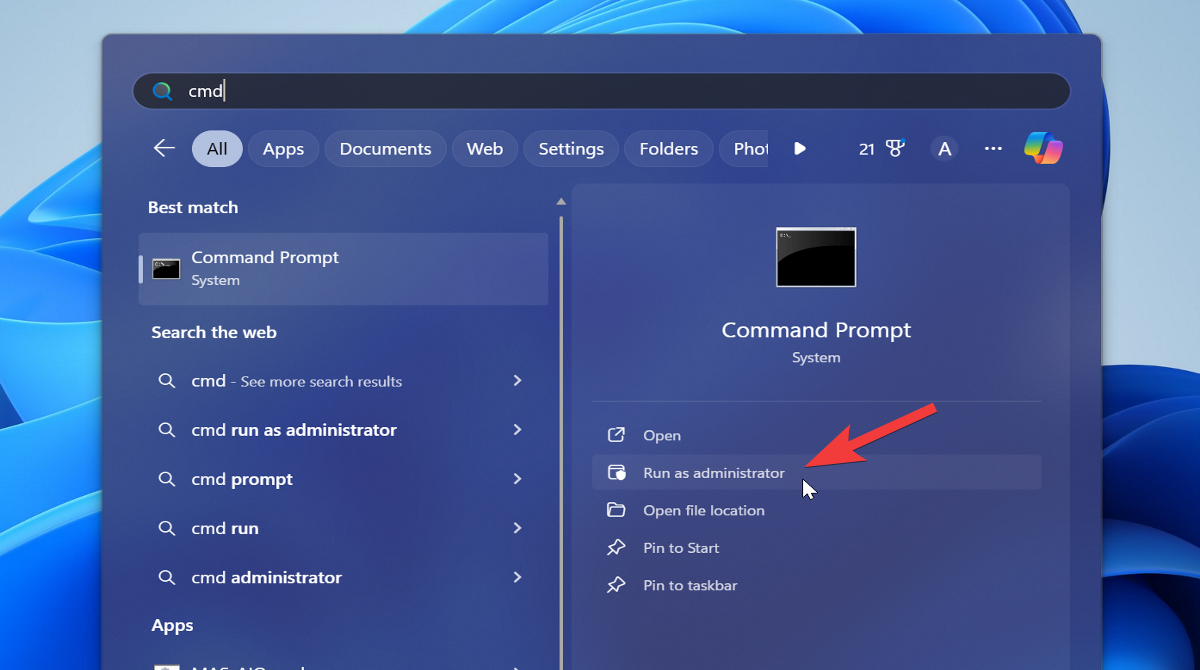The width and height of the screenshot is (1200, 670).
Task: Select Pin to Start
Action: [x=681, y=548]
